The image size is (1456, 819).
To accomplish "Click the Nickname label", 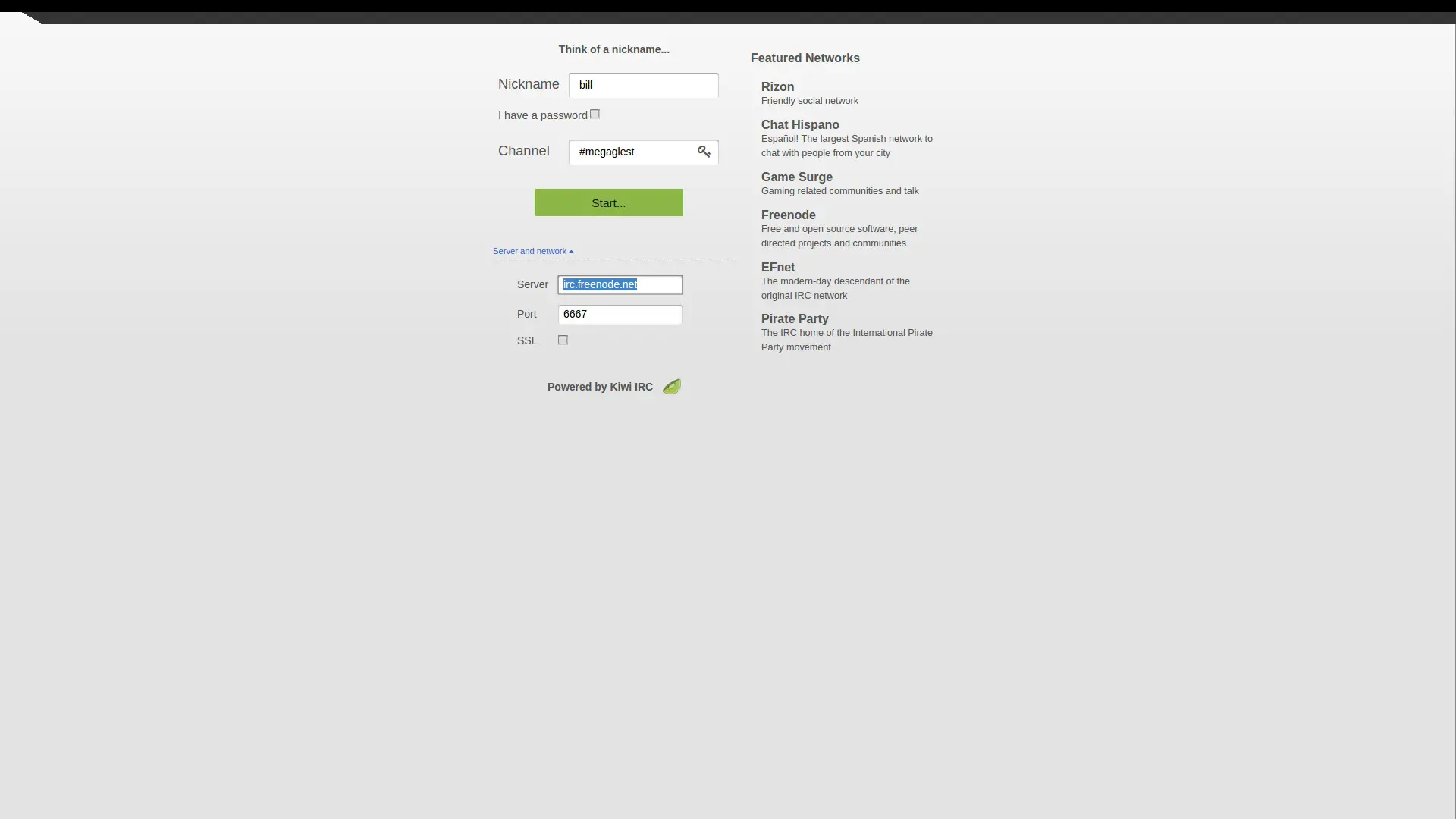I will (x=529, y=84).
